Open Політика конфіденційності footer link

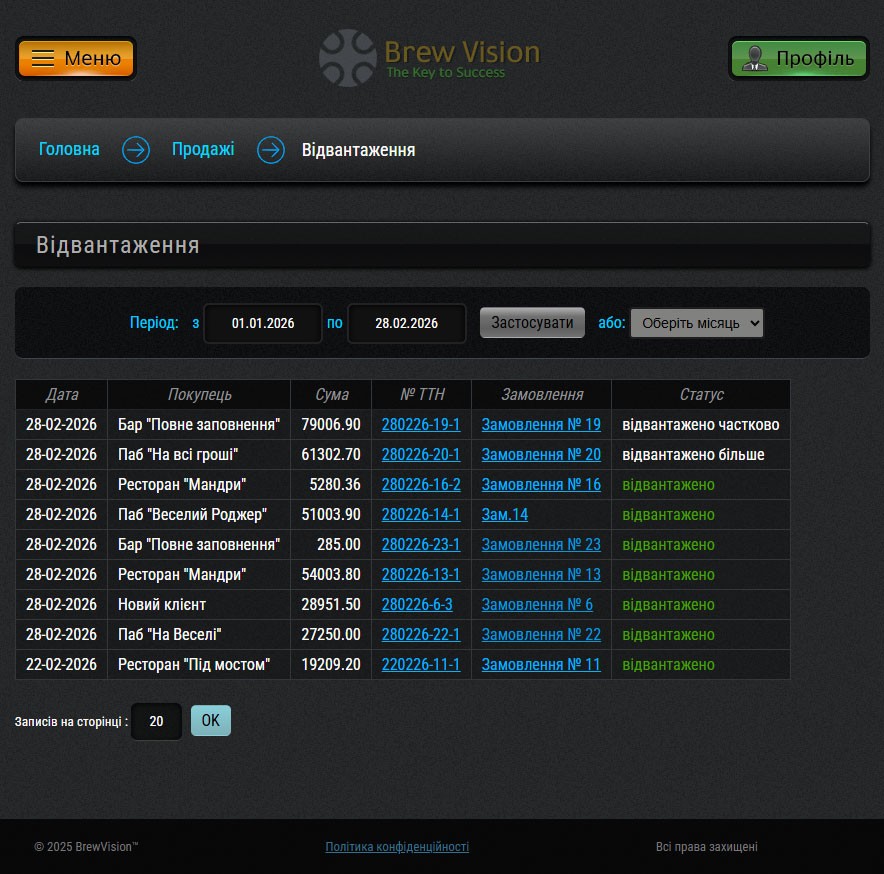[x=397, y=847]
